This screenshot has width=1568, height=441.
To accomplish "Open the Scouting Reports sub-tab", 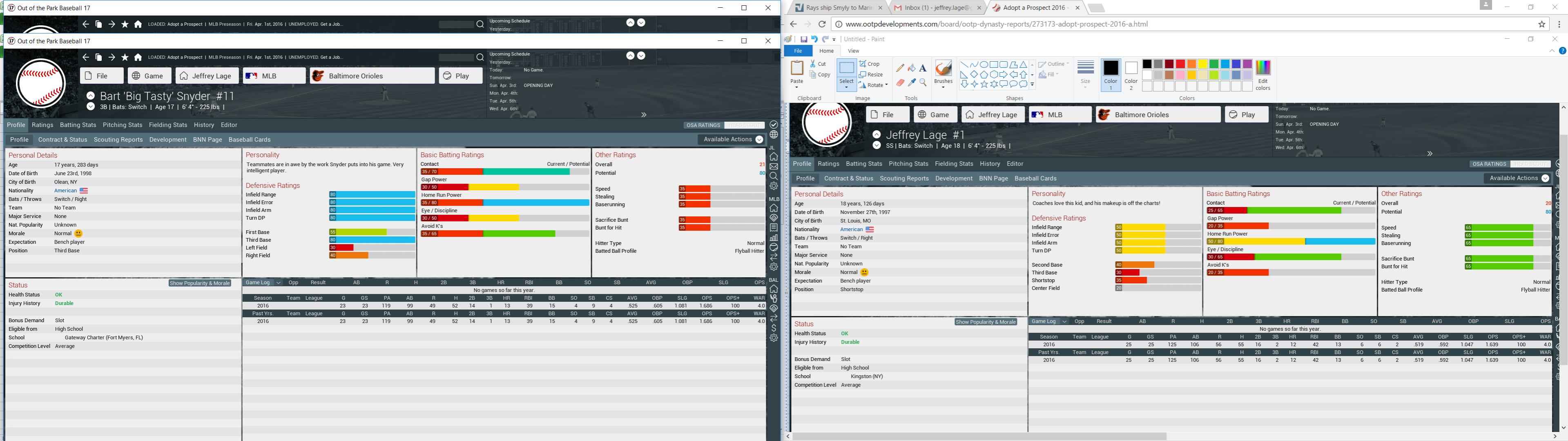I will coord(118,139).
